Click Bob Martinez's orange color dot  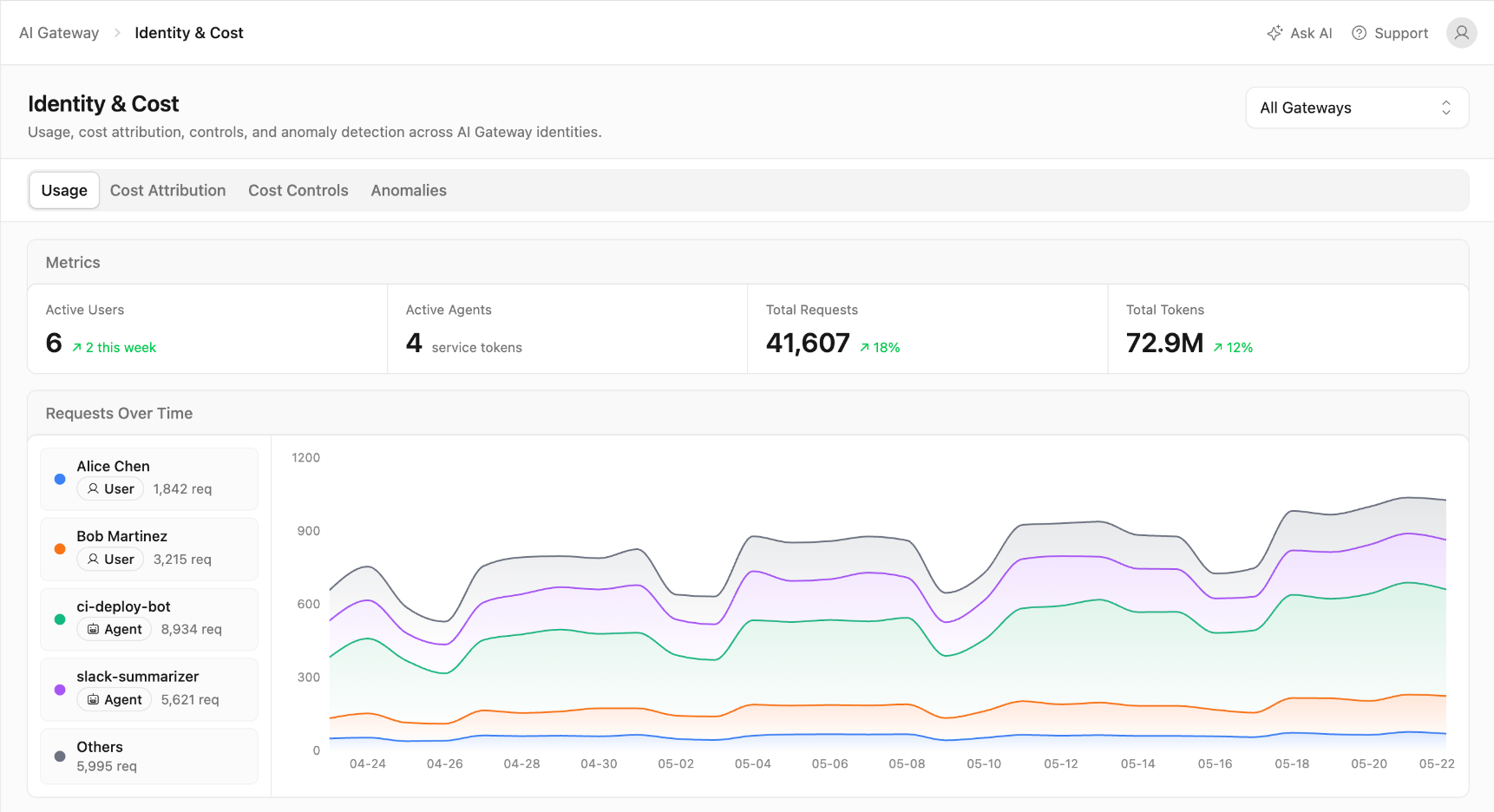[x=60, y=549]
